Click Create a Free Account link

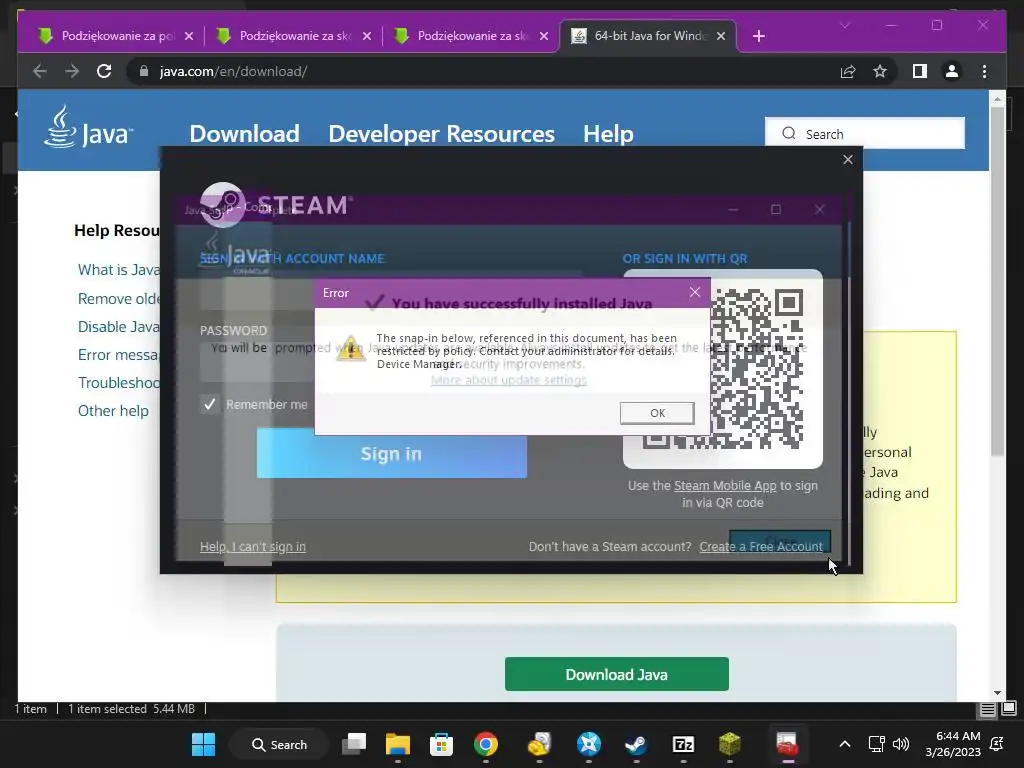pyautogui.click(x=761, y=547)
